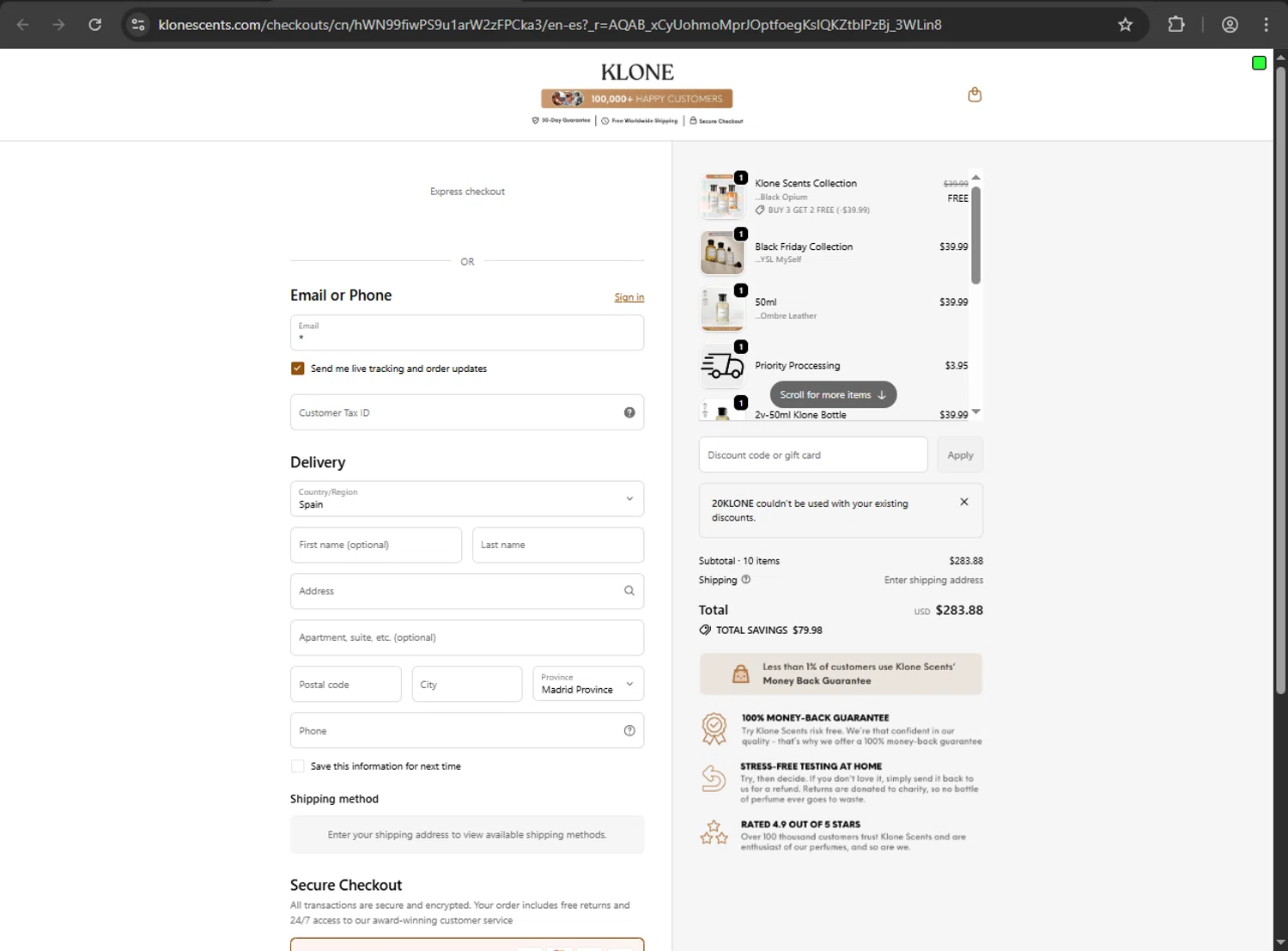The height and width of the screenshot is (951, 1288).
Task: Click the Customer Tax ID help icon
Action: point(629,412)
